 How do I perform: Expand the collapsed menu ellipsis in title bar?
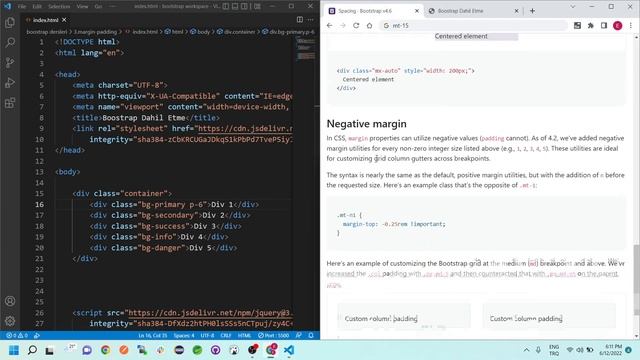coord(113,7)
